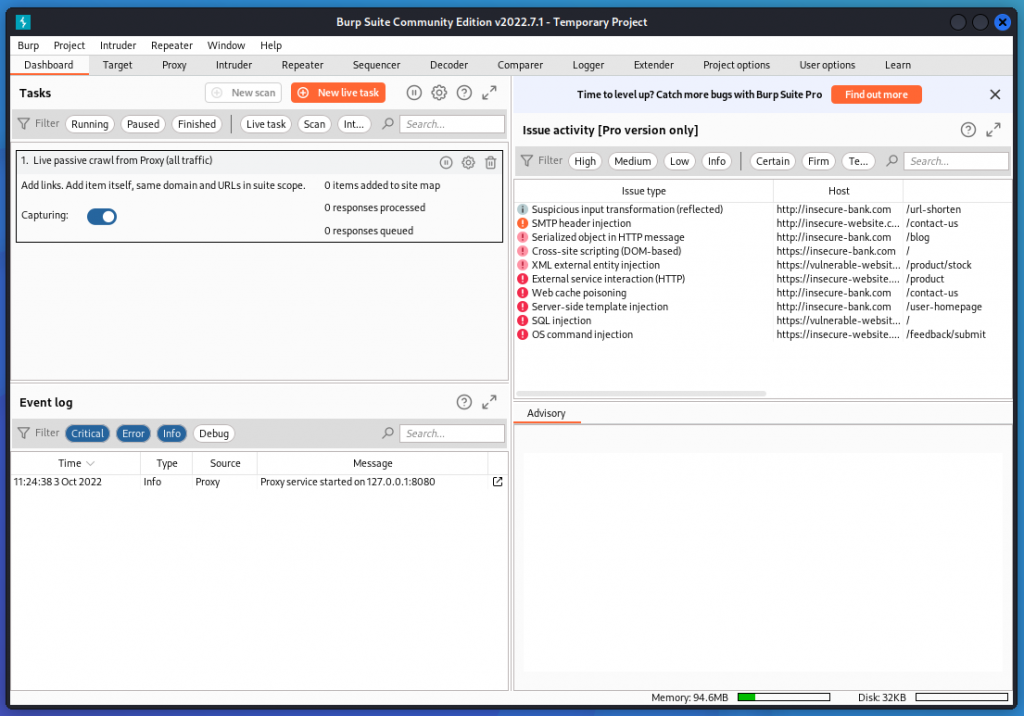The height and width of the screenshot is (716, 1024).
Task: Pause all tasks using the Tasks header pause icon
Action: point(414,93)
